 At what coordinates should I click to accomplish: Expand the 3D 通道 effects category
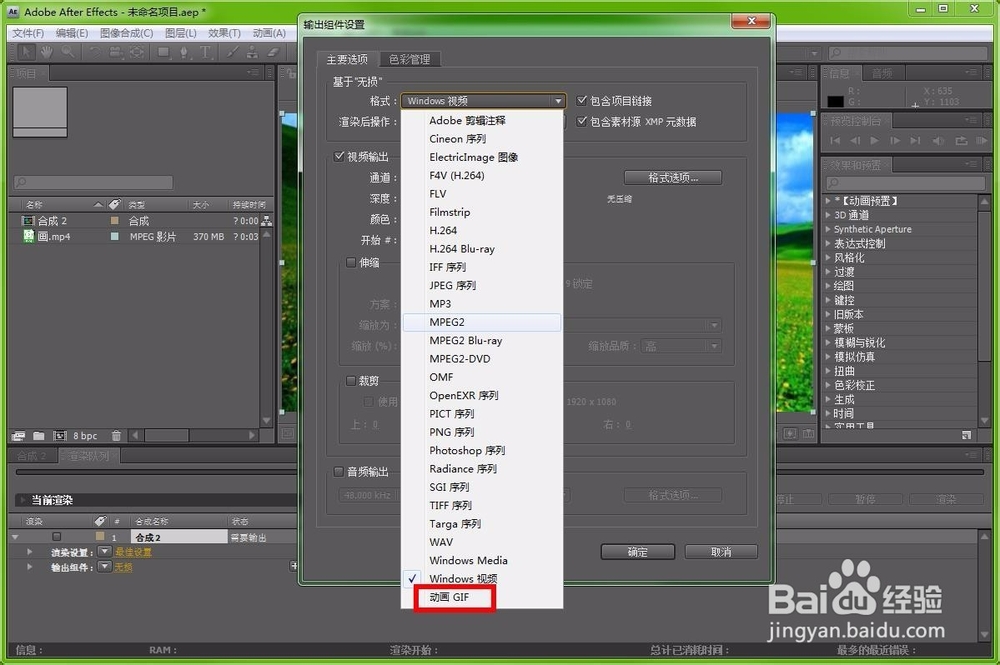828,215
